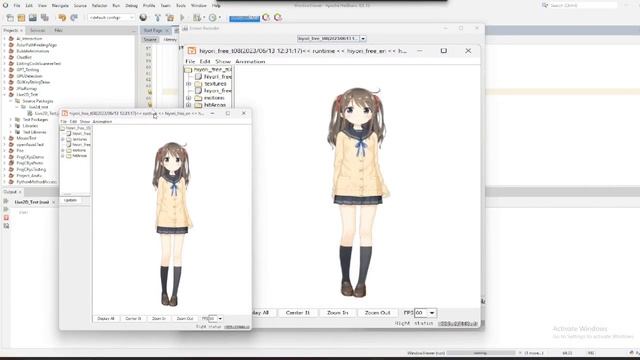Click the New Project toolbar icon
The height and width of the screenshot is (360, 640).
21,18
